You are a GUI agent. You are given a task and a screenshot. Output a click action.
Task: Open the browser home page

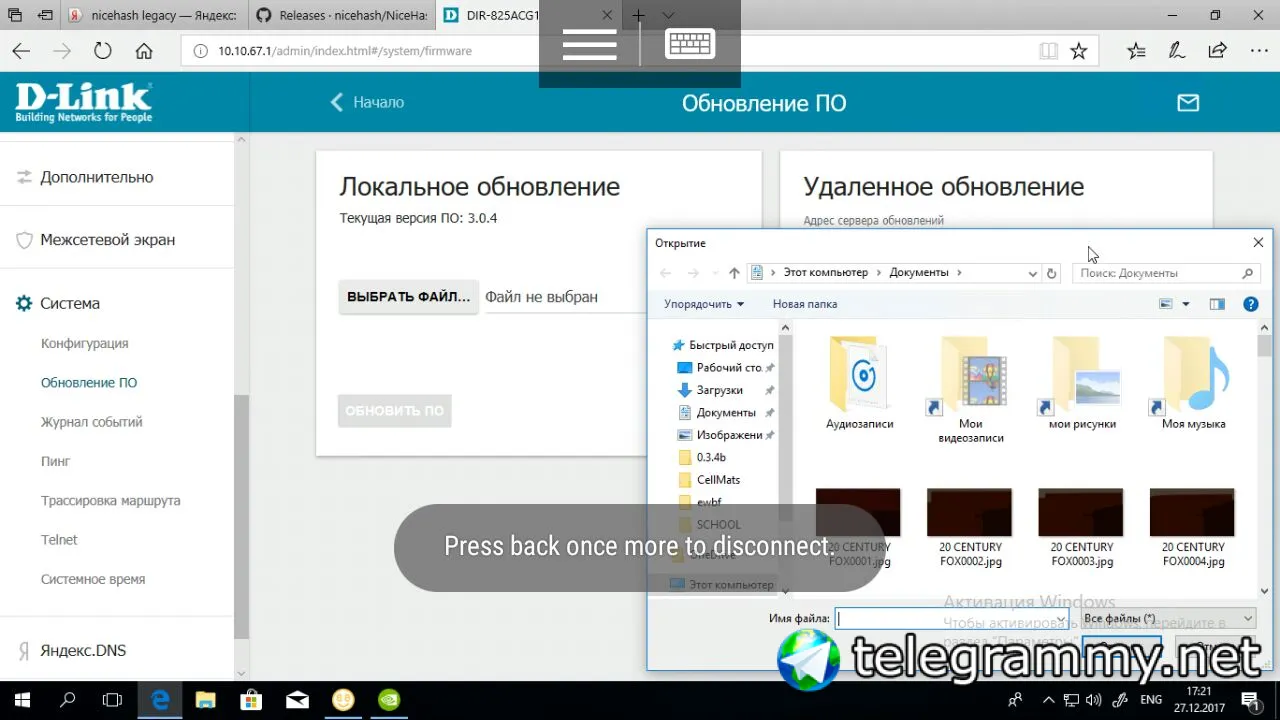[x=144, y=51]
